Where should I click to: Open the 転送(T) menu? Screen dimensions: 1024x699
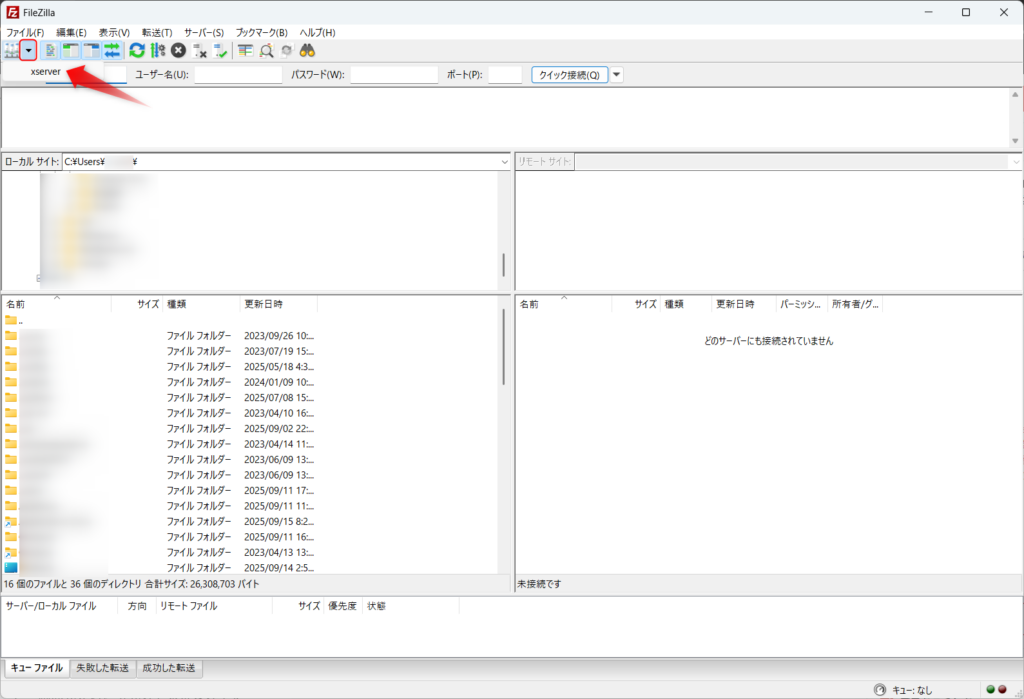point(157,32)
